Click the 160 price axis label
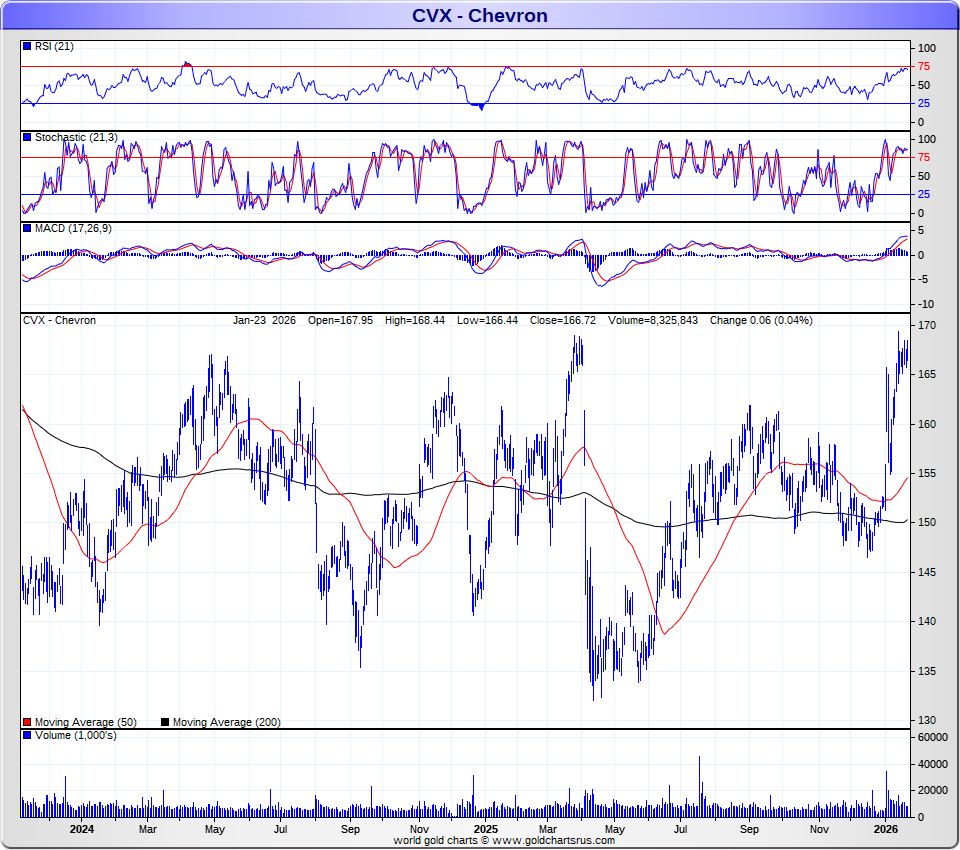Image resolution: width=960 pixels, height=850 pixels. (927, 424)
